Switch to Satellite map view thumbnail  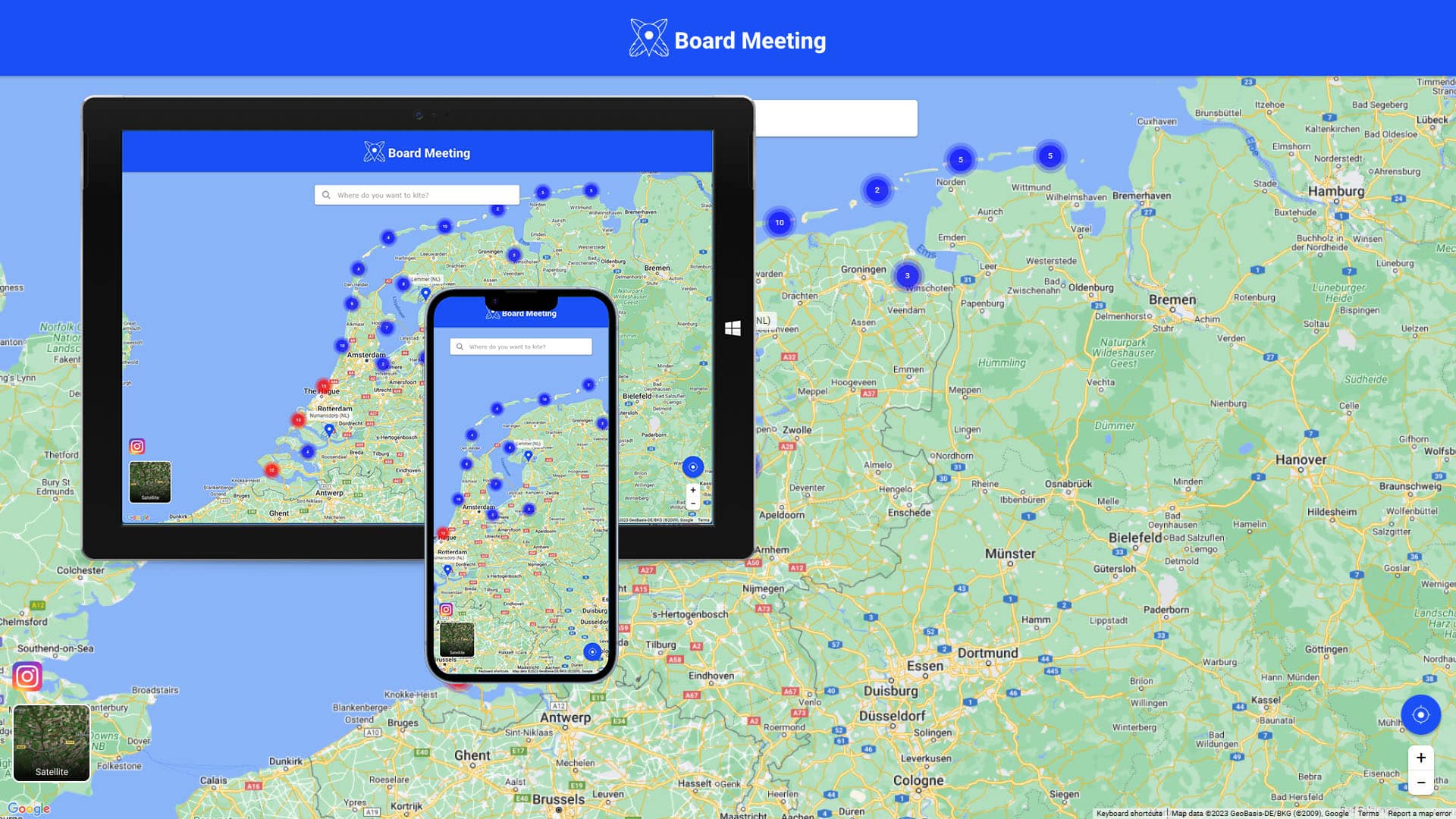coord(52,743)
